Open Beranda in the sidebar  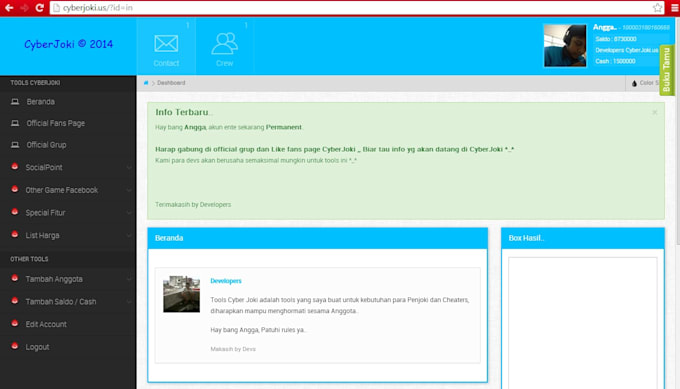pyautogui.click(x=40, y=102)
